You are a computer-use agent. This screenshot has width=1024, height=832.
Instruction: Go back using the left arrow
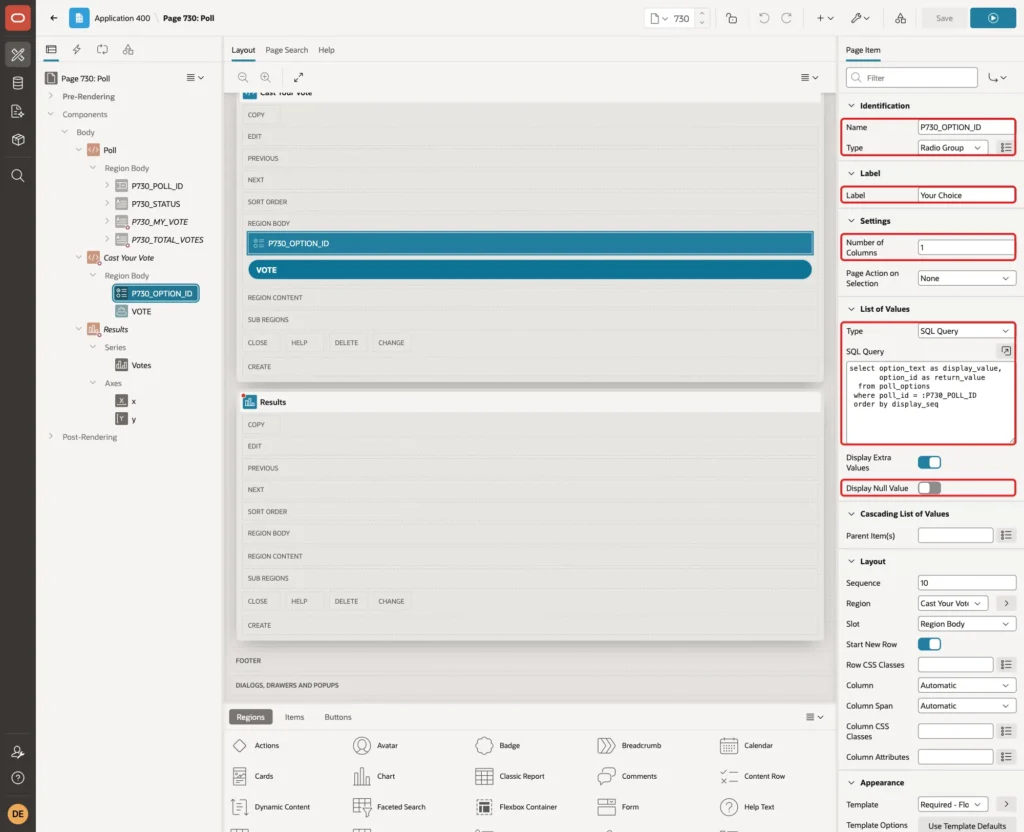pyautogui.click(x=54, y=18)
